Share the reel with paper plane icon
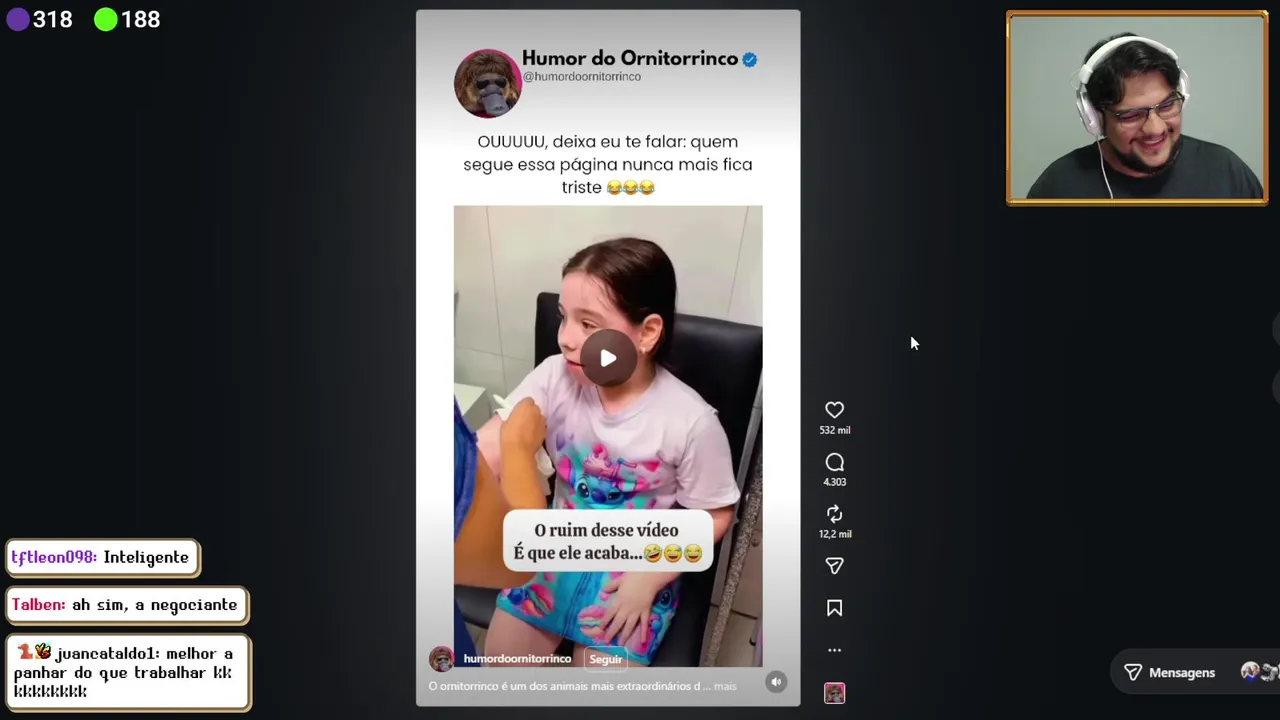The width and height of the screenshot is (1280, 720). pyautogui.click(x=834, y=566)
